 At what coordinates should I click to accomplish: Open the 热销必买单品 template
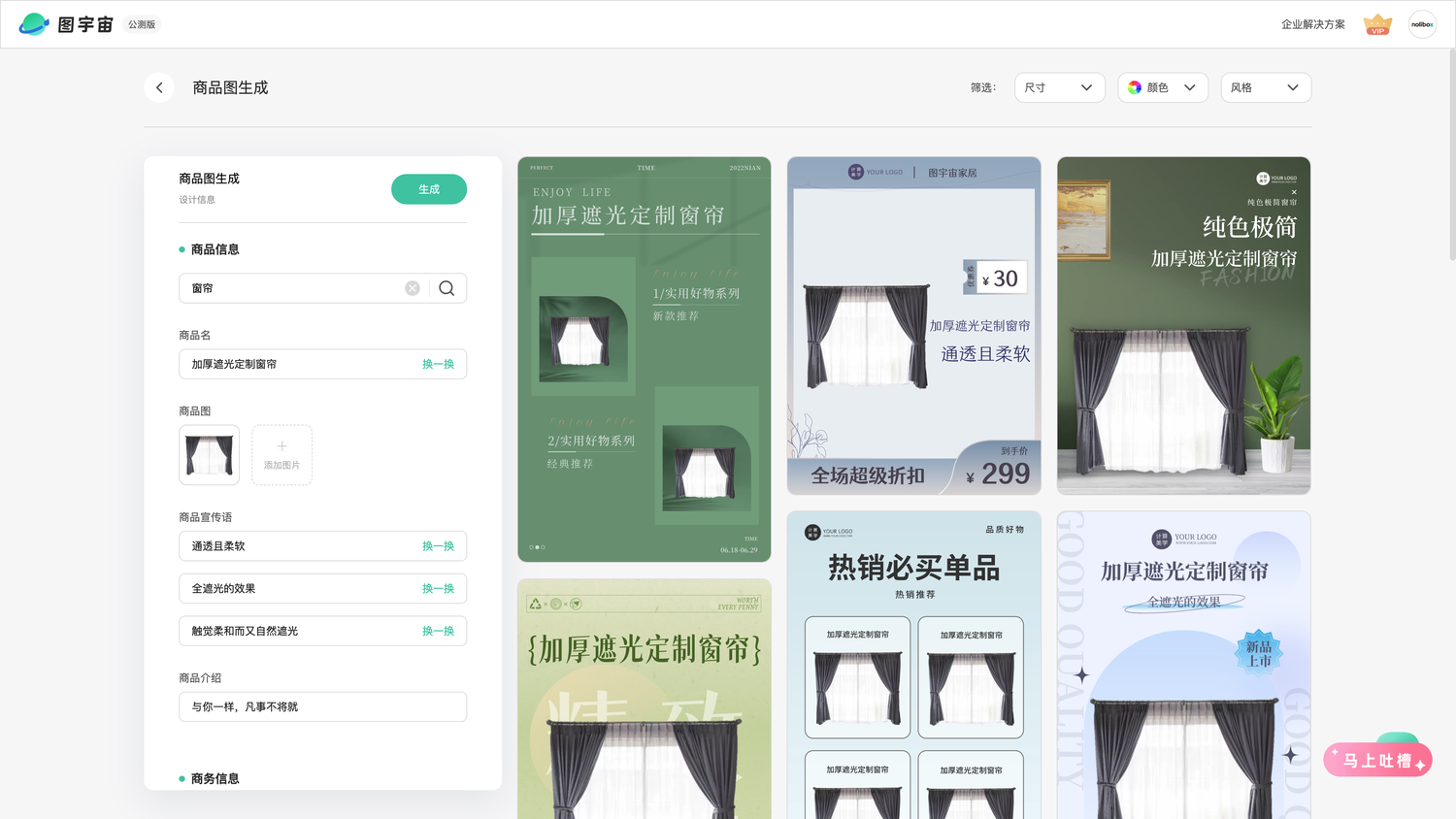pos(913,666)
